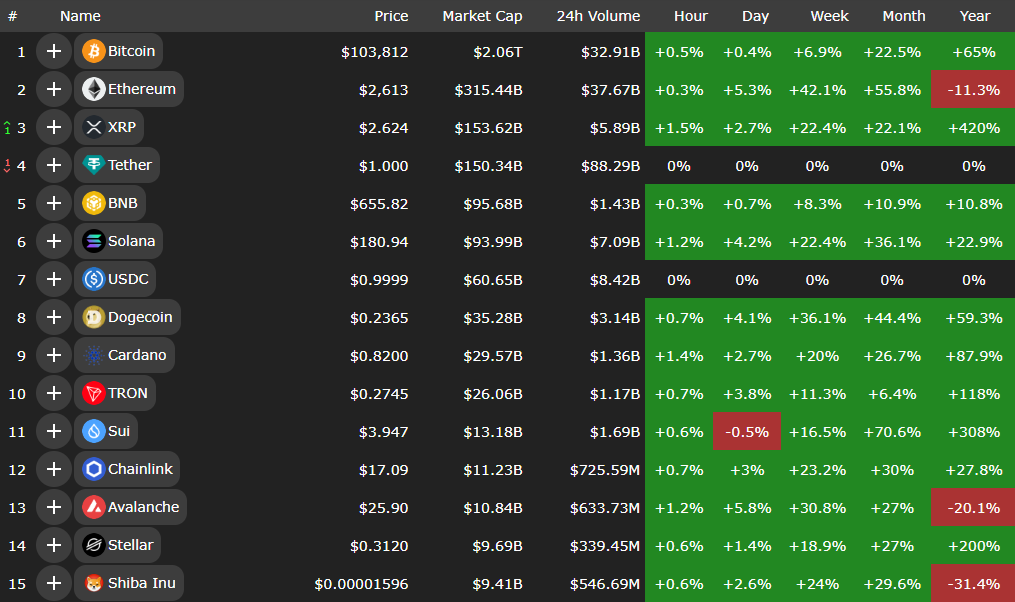Click Sui's red -0.5% day cell

[x=747, y=432]
